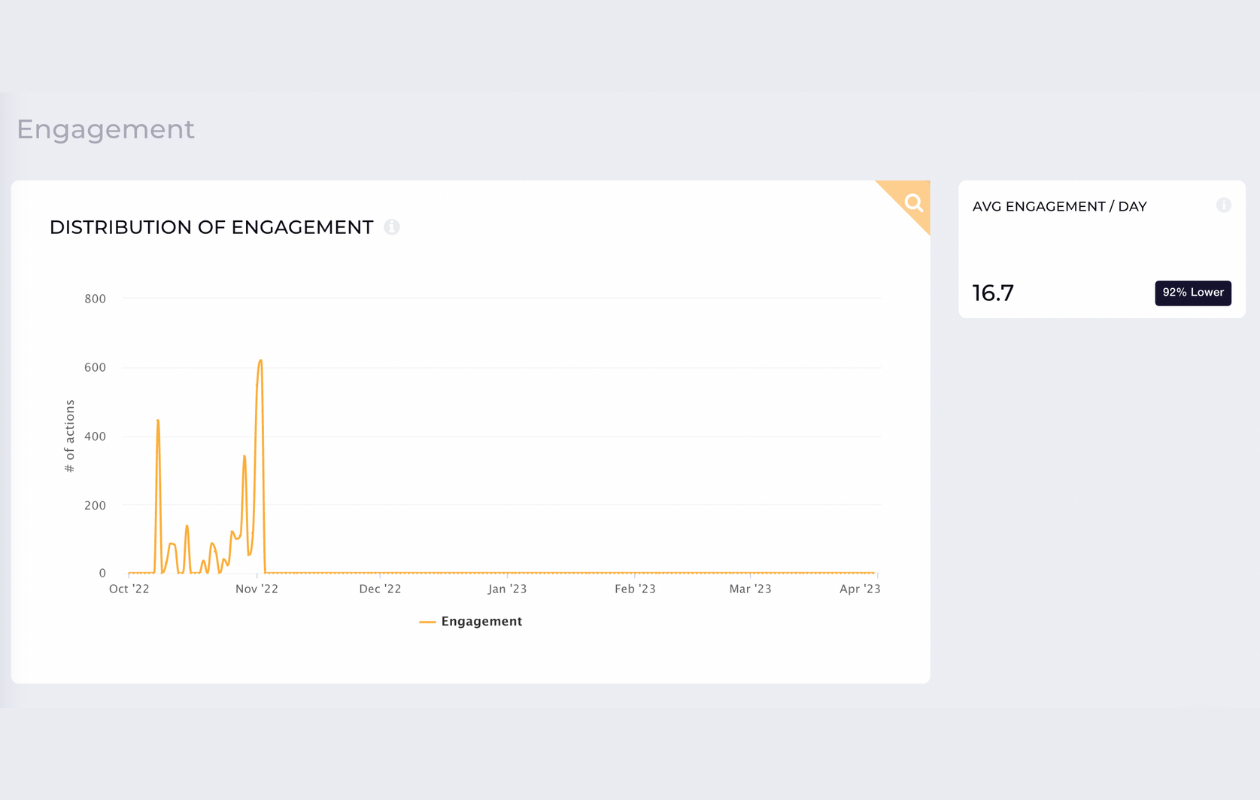This screenshot has width=1260, height=800.
Task: Click the Mar '23 axis label
Action: tap(750, 589)
